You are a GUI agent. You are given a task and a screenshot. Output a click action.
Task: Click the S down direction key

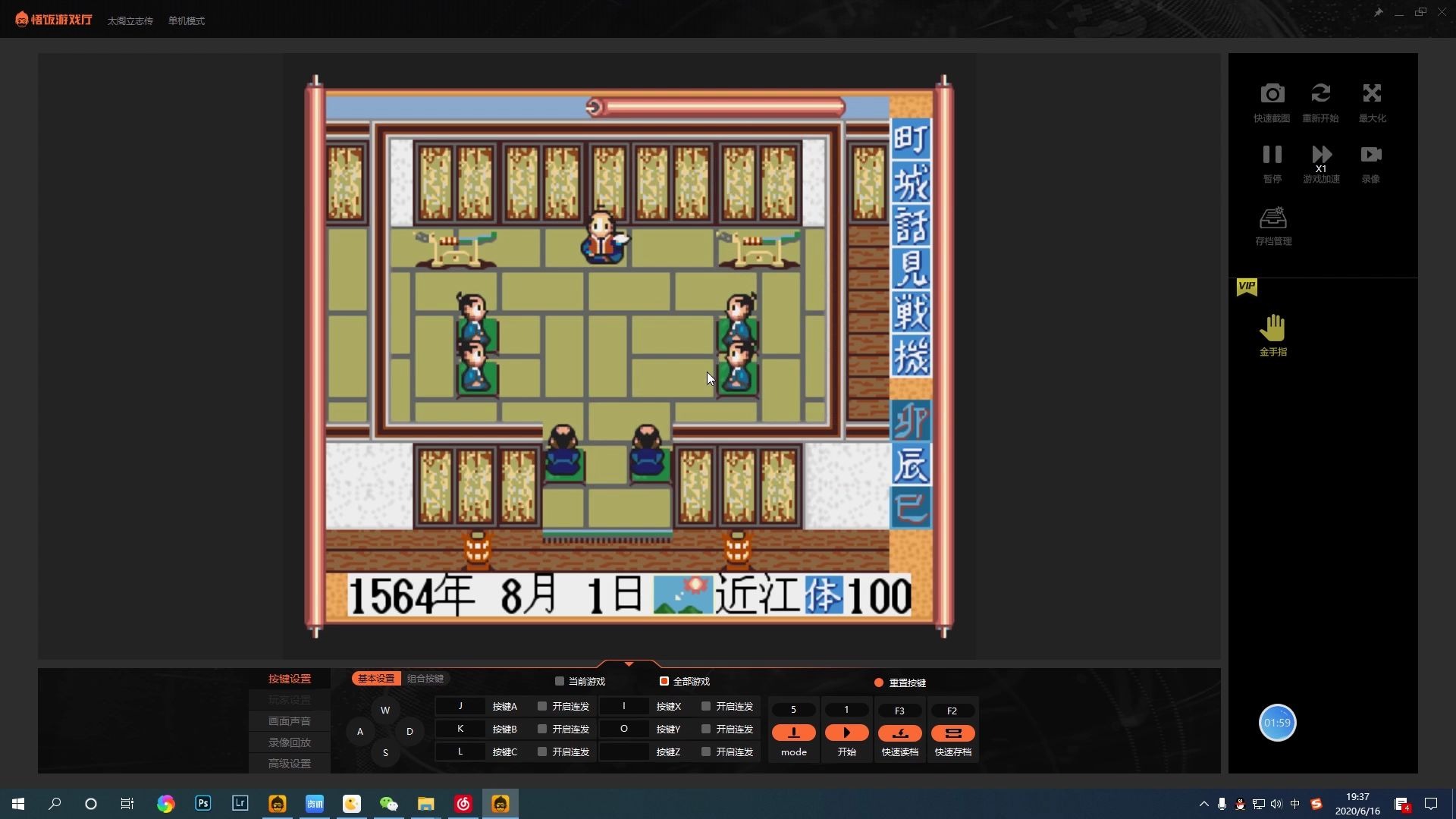[385, 753]
